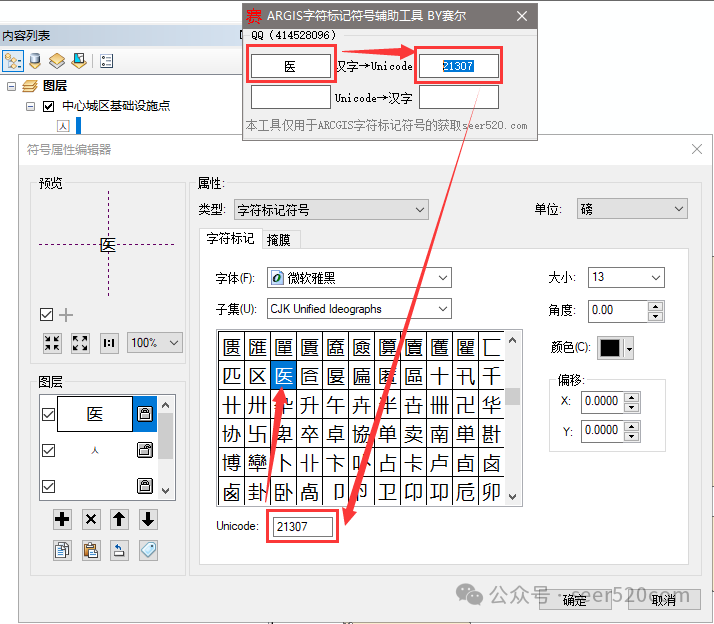
Task: Click the black color swatch
Action: point(611,349)
